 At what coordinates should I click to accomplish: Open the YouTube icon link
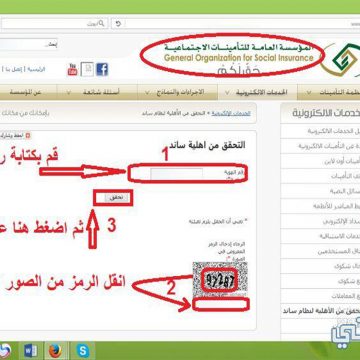[x=72, y=69]
